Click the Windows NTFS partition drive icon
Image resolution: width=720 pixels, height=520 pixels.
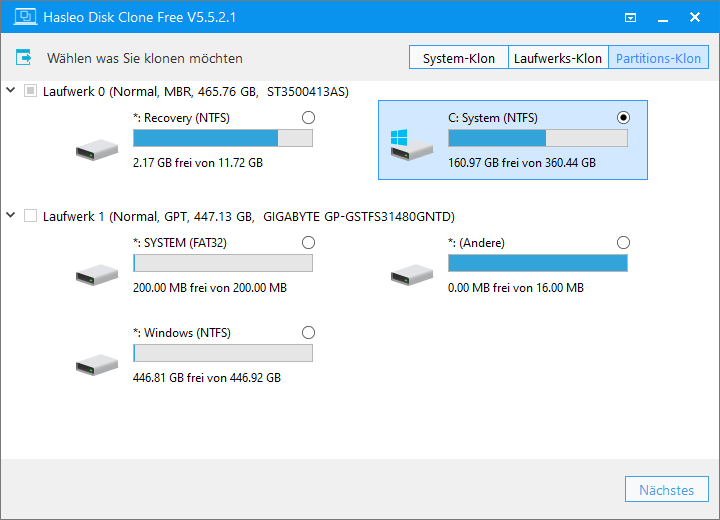tap(97, 365)
